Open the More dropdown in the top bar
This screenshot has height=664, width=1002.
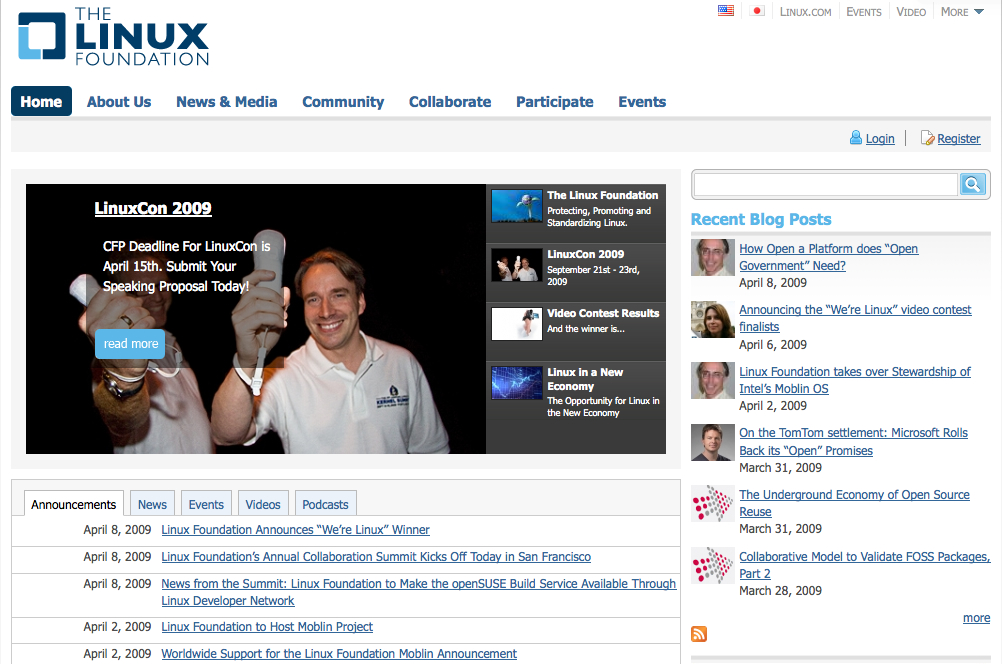click(957, 11)
